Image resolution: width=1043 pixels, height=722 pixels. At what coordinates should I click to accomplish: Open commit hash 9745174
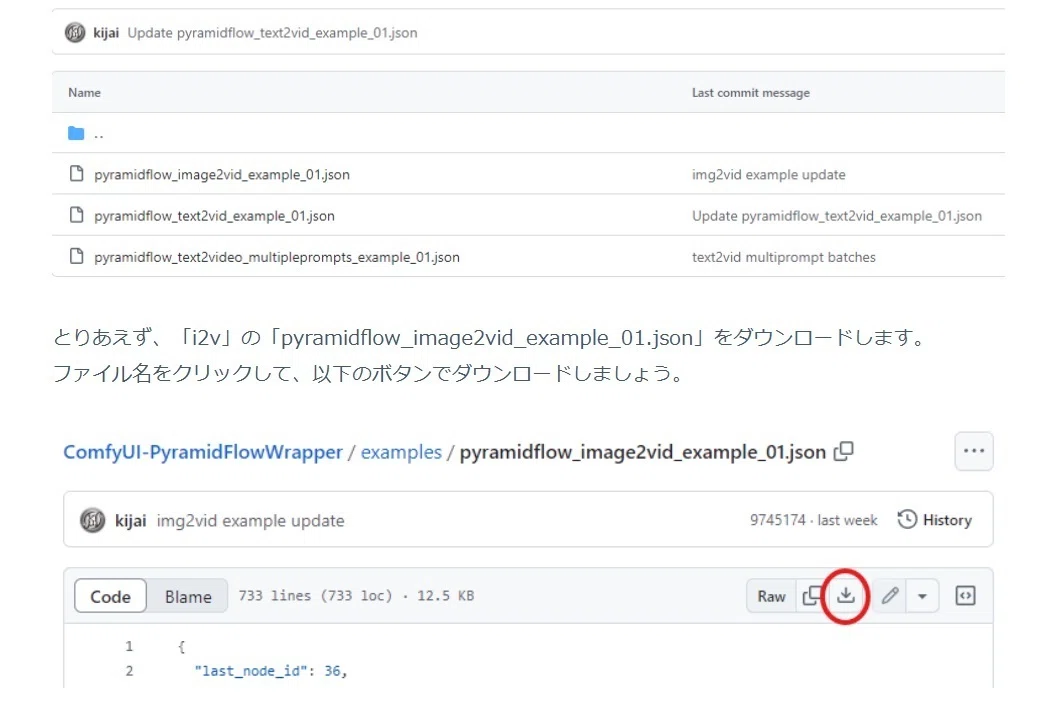click(778, 520)
